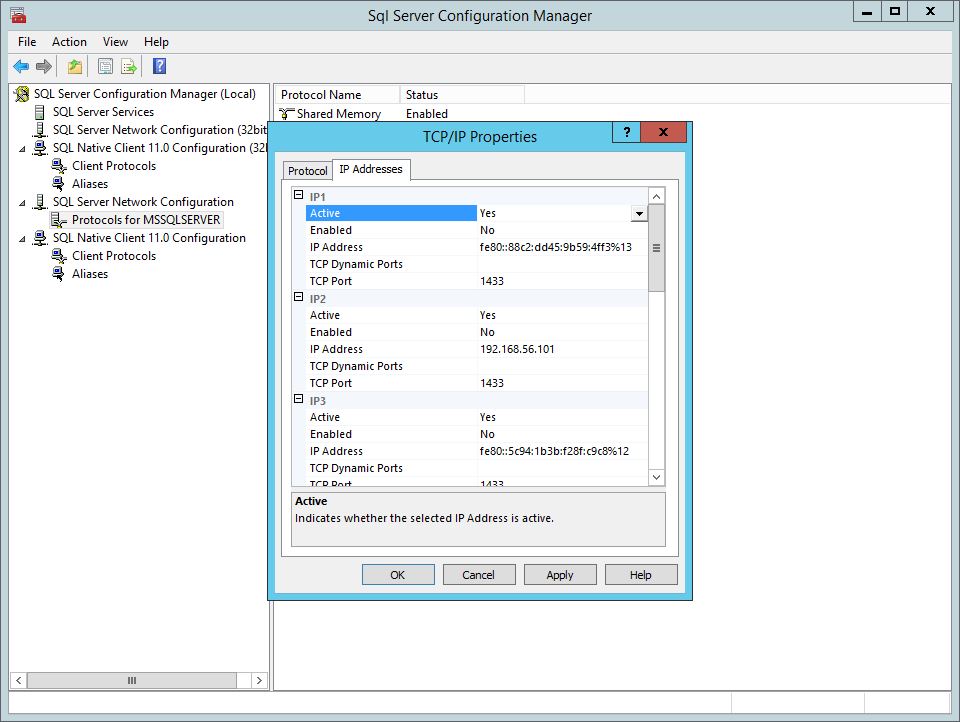The width and height of the screenshot is (960, 722).
Task: Click the IP2 TCP Port 1433
Action: [562, 383]
